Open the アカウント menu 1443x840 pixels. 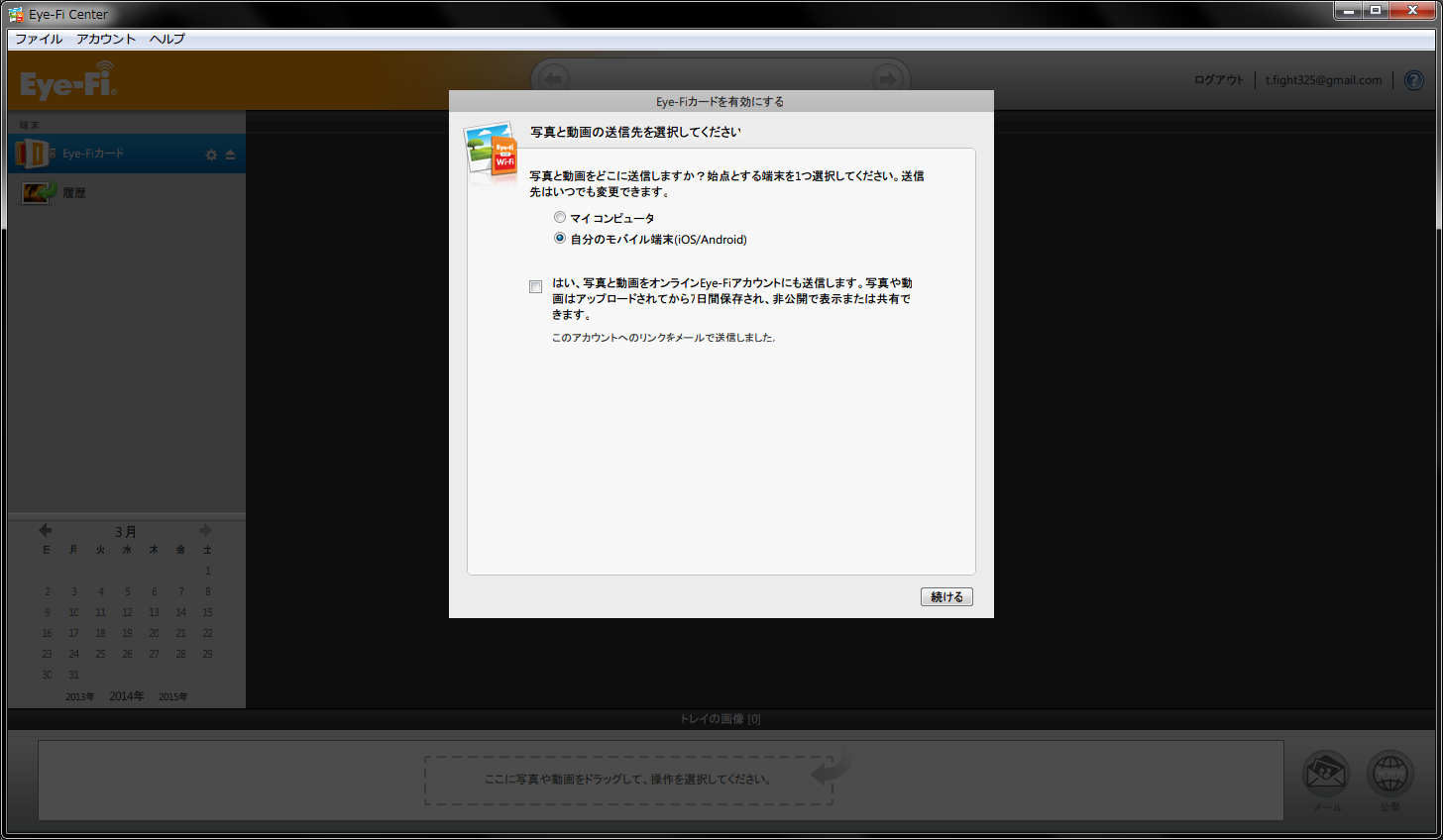[106, 39]
